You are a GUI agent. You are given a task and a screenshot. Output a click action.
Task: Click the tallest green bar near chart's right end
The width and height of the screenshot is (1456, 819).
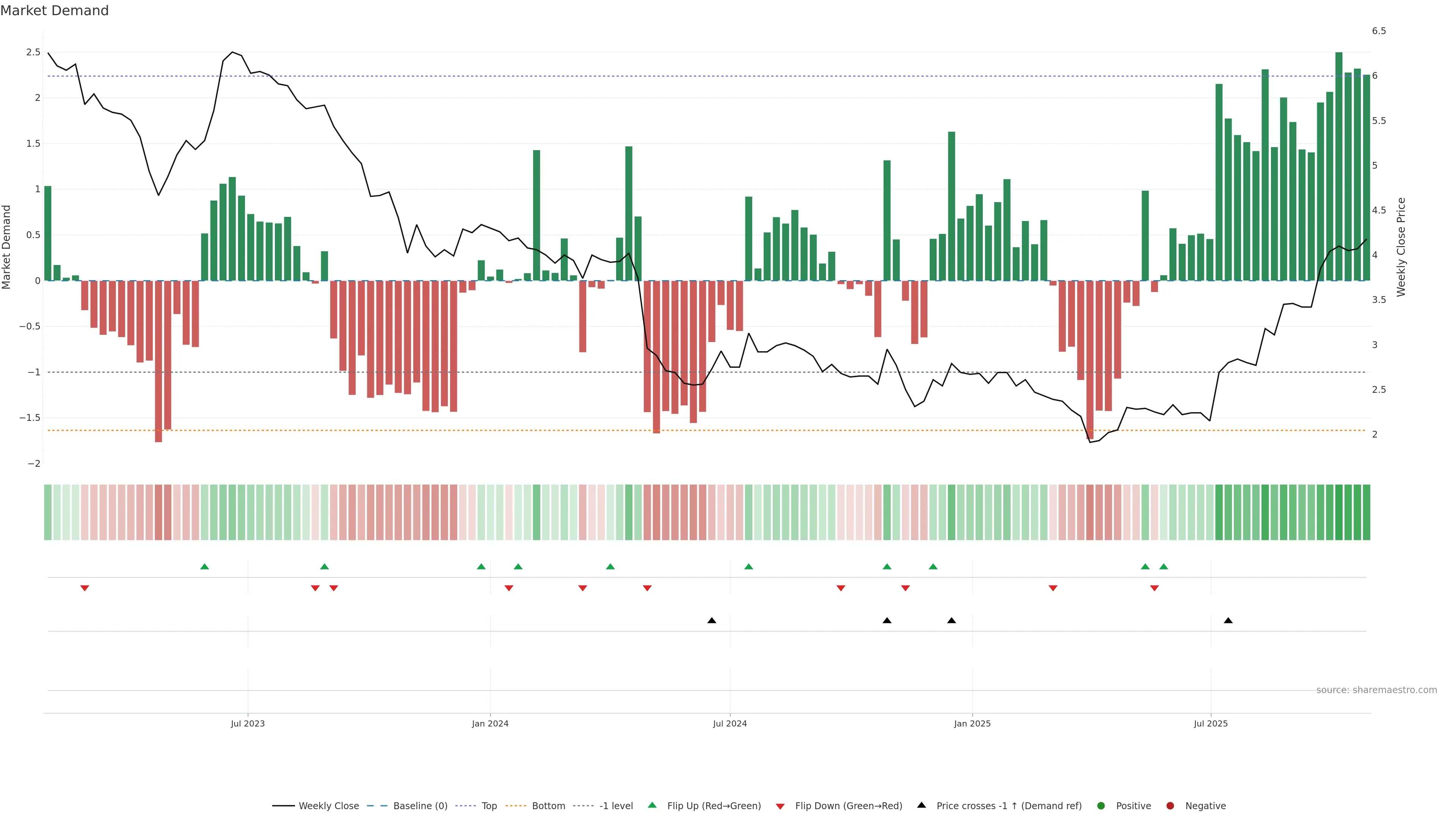[x=1338, y=169]
